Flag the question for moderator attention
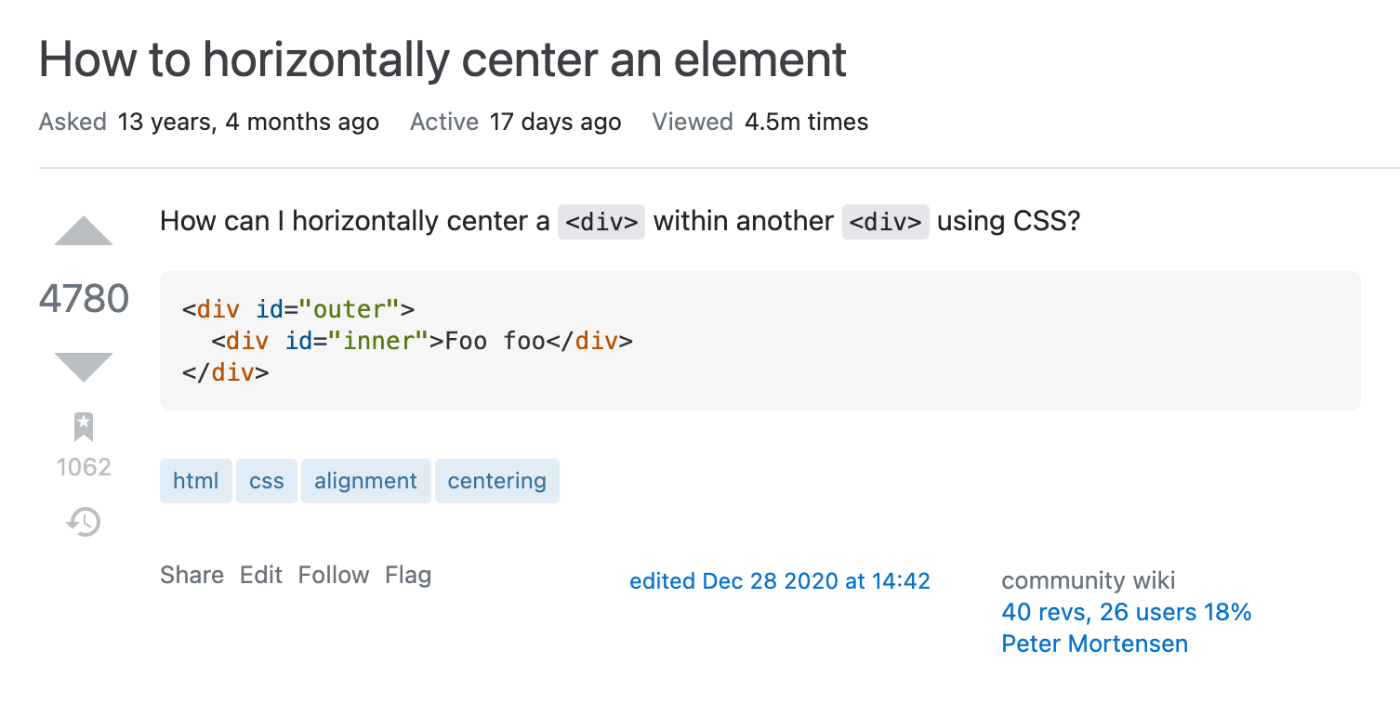The width and height of the screenshot is (1400, 715). [408, 575]
